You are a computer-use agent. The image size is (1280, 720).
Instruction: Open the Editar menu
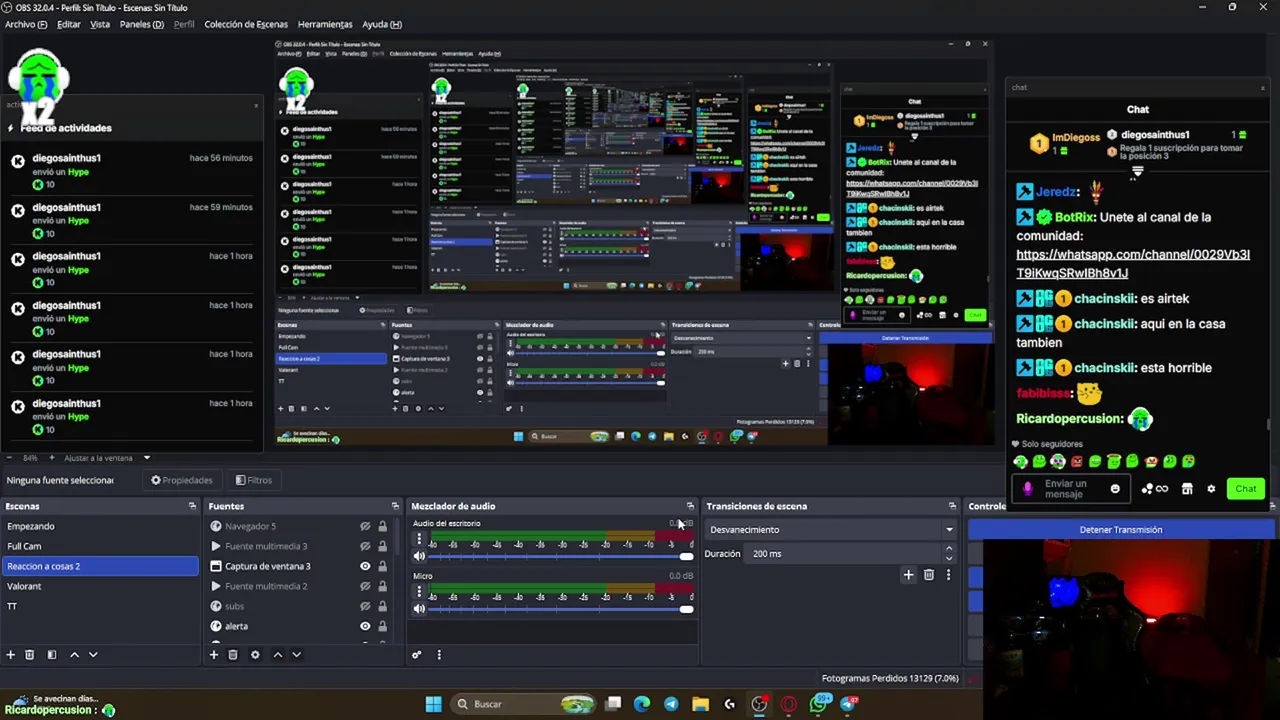click(69, 24)
